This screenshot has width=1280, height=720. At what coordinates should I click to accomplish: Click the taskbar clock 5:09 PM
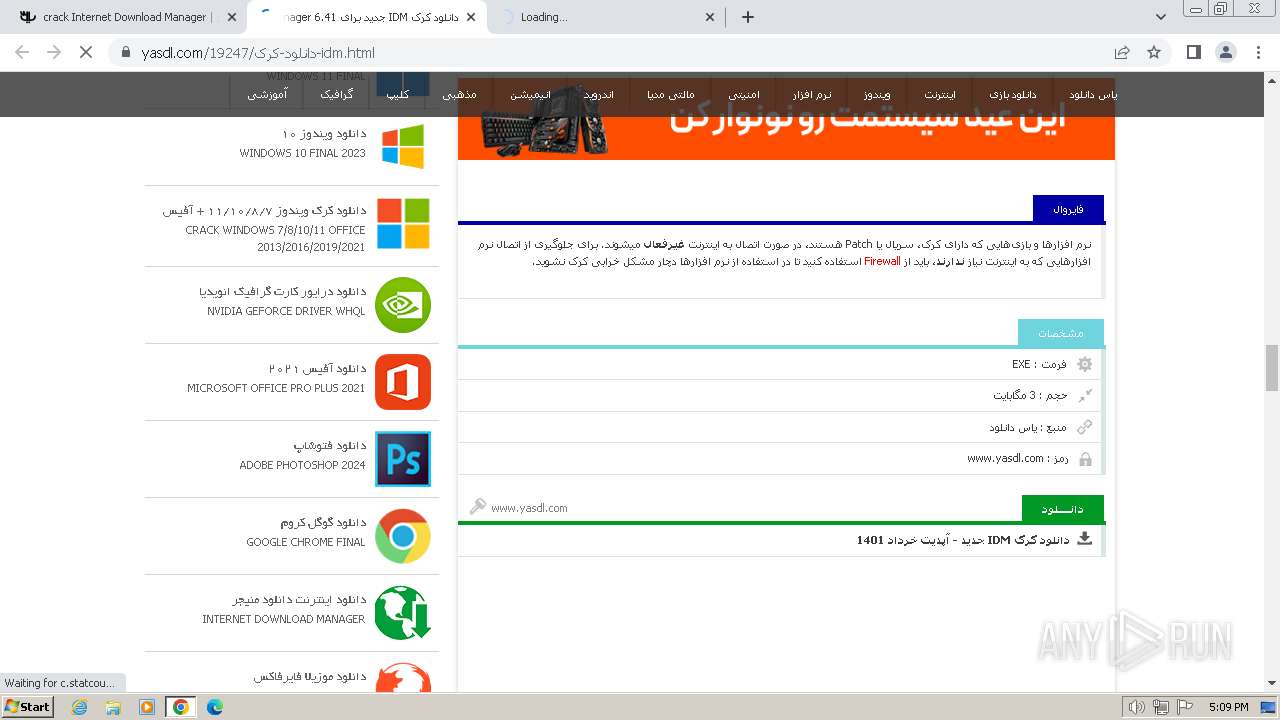pyautogui.click(x=1228, y=707)
